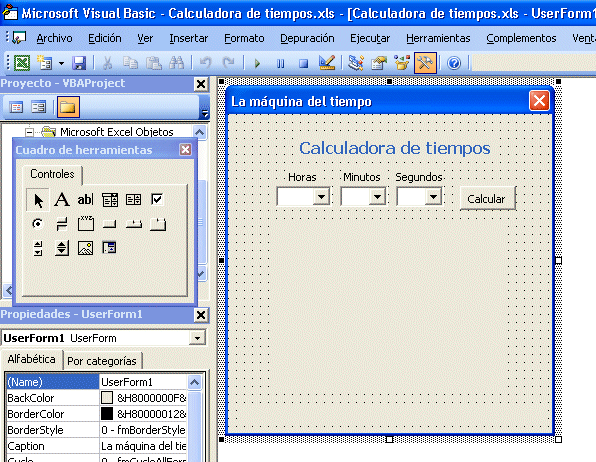Select the TextBox 'ab|' control tool
The height and width of the screenshot is (462, 596).
[85, 199]
